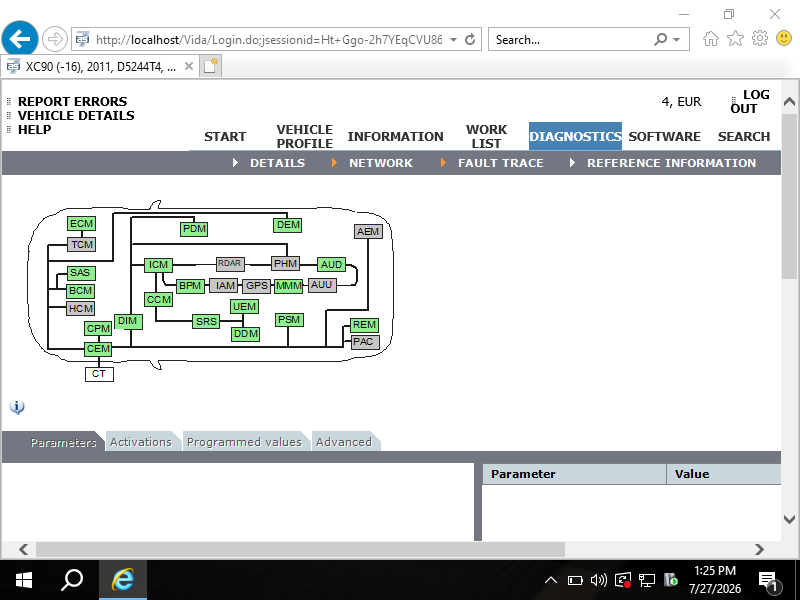Open the search provider dropdown arrow

click(x=677, y=39)
